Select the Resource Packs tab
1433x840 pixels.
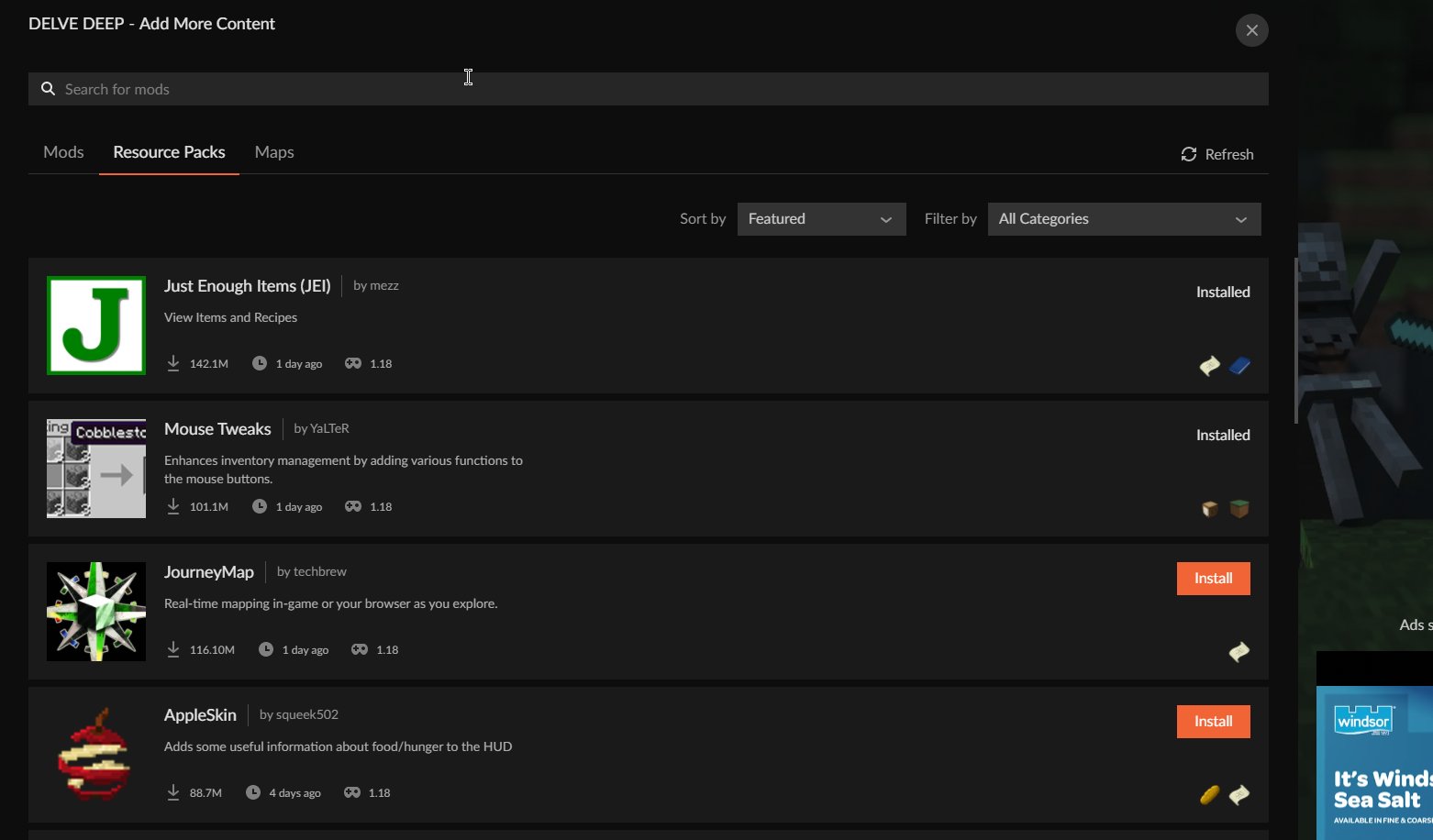[169, 152]
